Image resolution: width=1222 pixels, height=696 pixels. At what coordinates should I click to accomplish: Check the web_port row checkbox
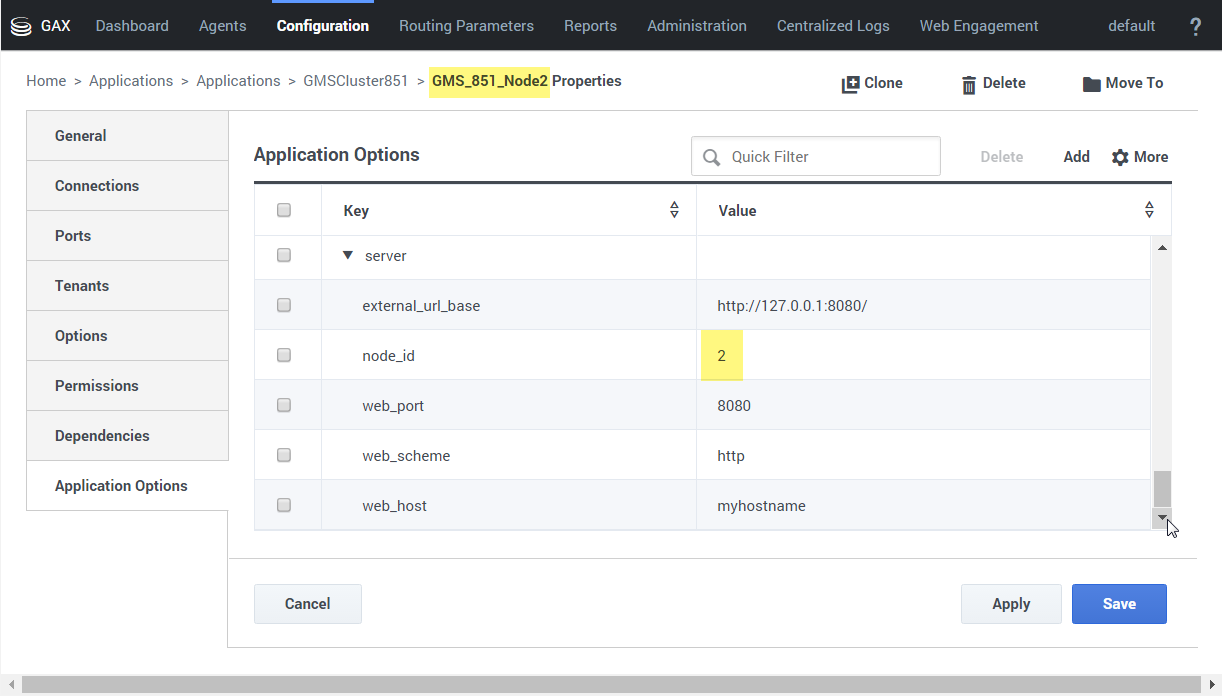[x=284, y=405]
